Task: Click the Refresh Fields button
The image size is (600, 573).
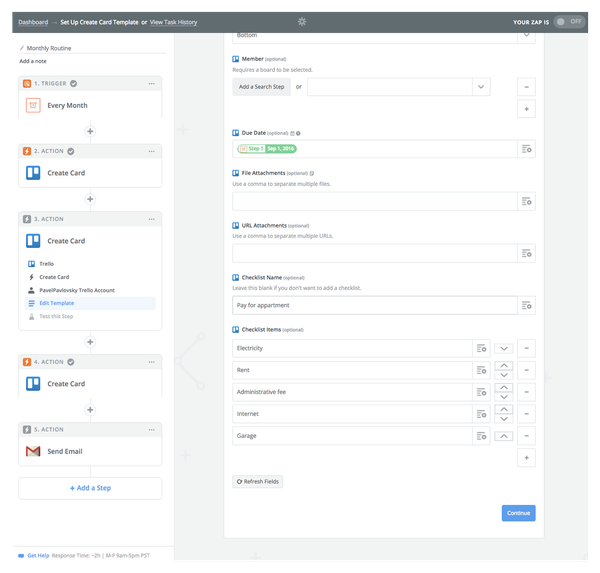Action: [258, 482]
